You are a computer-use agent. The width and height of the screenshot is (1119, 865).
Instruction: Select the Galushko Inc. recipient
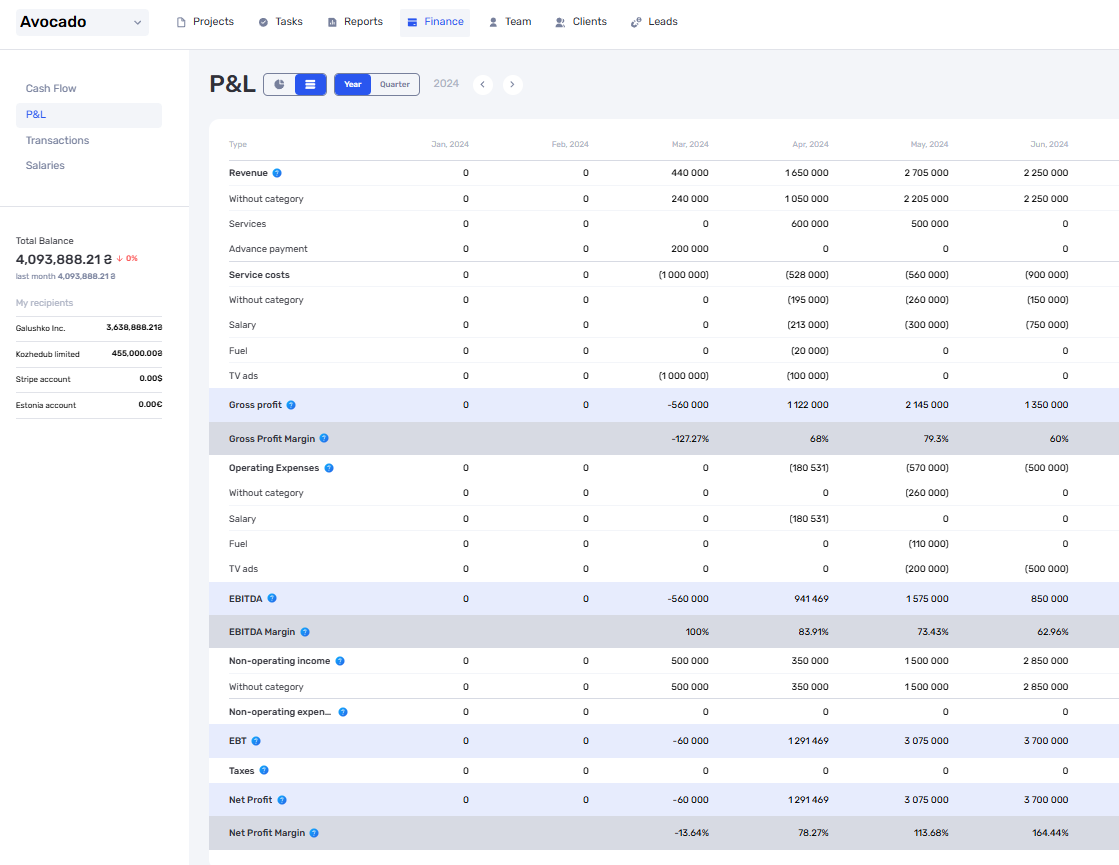coord(88,328)
